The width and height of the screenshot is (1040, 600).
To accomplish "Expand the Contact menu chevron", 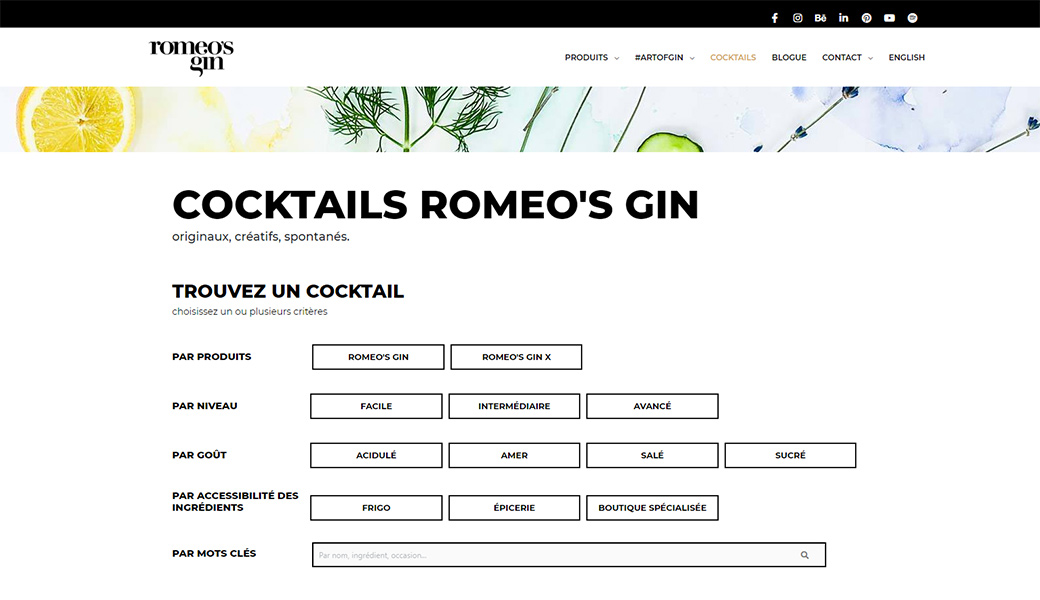I will [x=870, y=58].
